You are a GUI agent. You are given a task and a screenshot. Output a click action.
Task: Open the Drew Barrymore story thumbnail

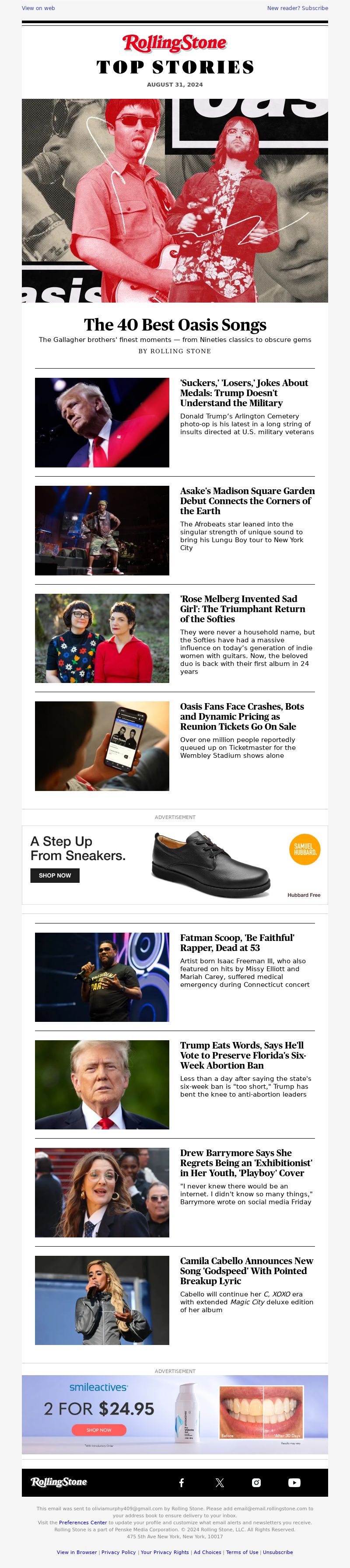(102, 1192)
